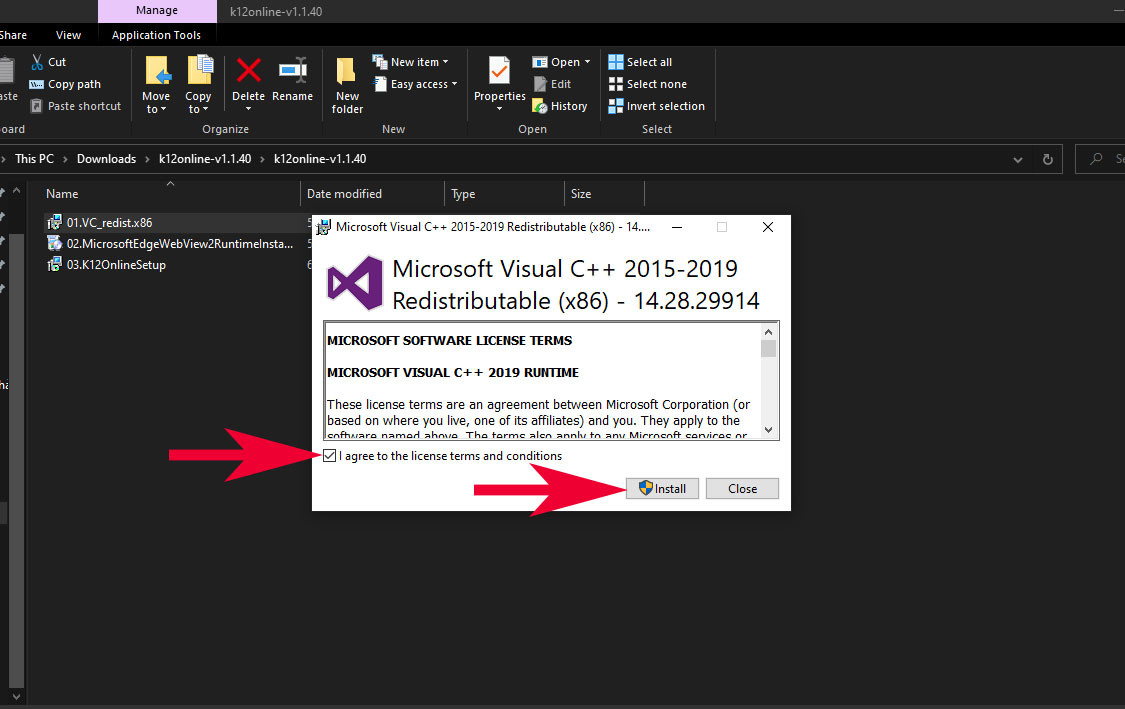1125x709 pixels.
Task: Click the Copy to icon
Action: (x=199, y=72)
